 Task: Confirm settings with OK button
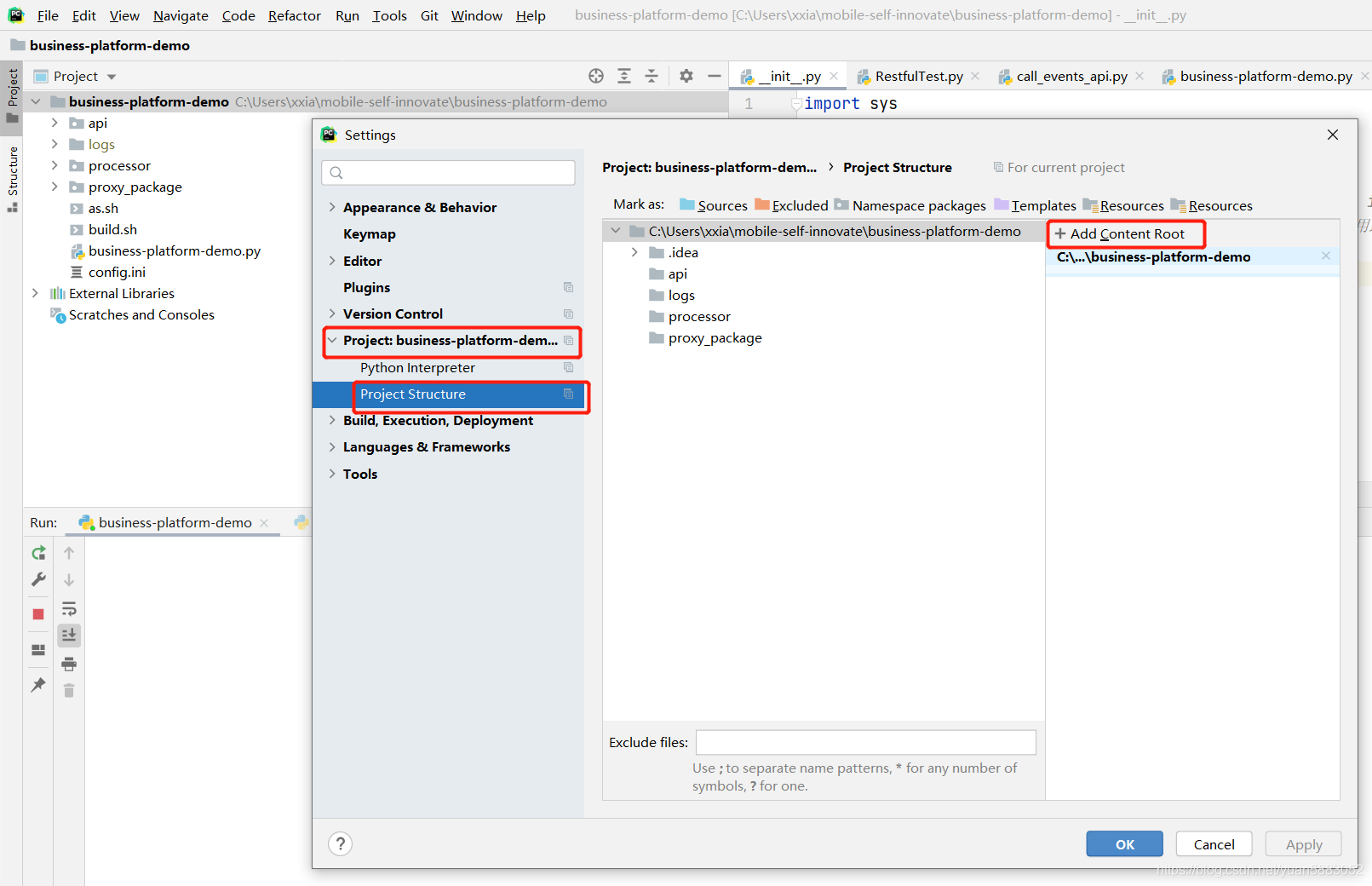point(1124,844)
